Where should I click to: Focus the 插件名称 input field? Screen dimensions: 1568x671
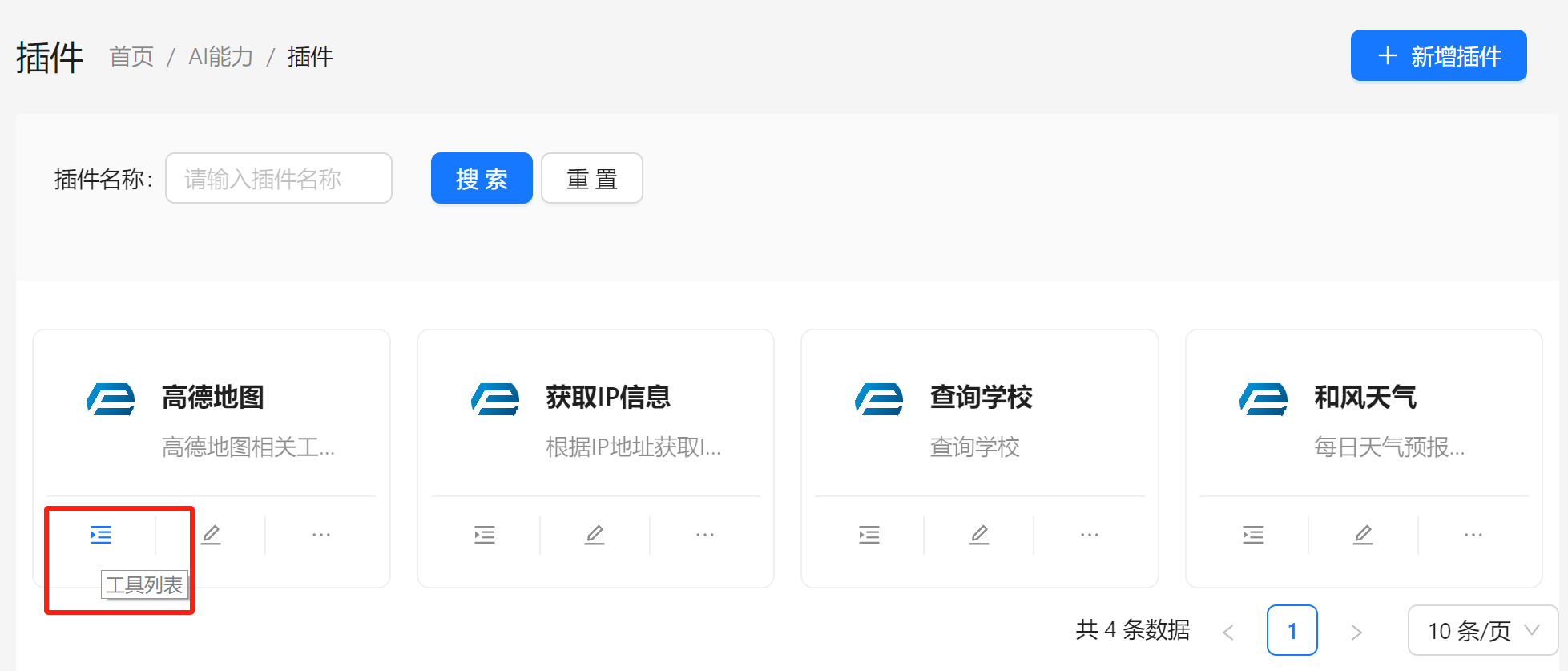tap(279, 179)
